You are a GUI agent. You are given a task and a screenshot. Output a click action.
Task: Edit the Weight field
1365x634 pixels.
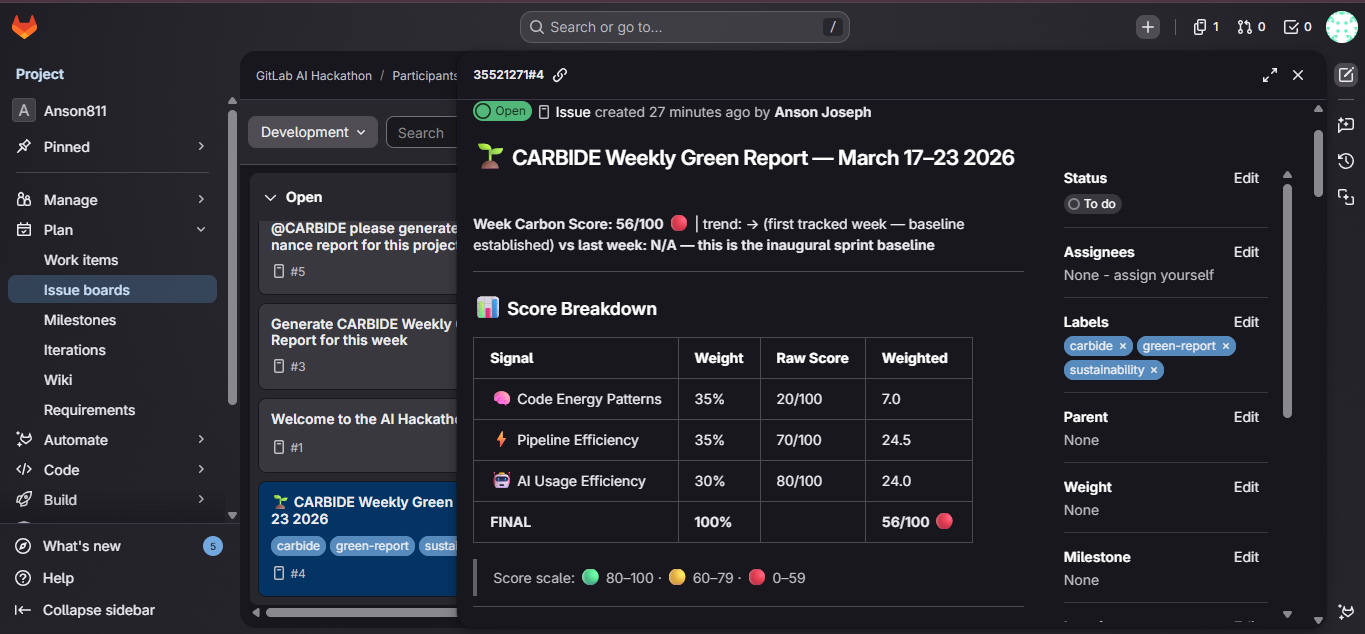coord(1246,487)
